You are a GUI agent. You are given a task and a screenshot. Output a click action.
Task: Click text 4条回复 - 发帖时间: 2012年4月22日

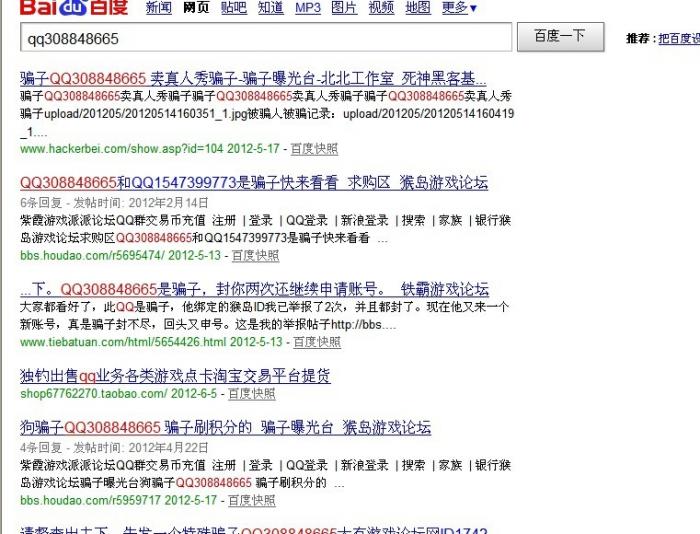click(114, 447)
